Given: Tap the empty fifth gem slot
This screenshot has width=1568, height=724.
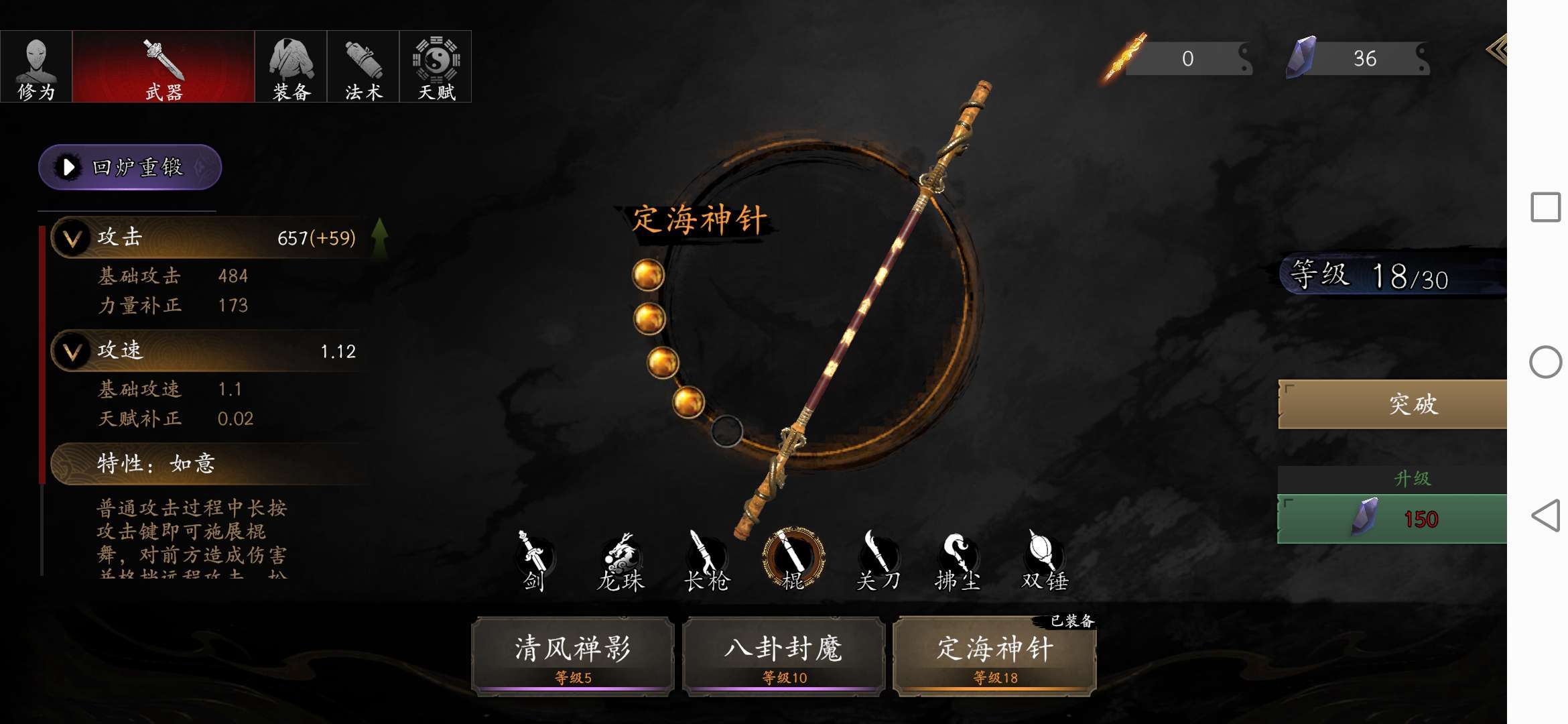Looking at the screenshot, I should click(x=726, y=431).
